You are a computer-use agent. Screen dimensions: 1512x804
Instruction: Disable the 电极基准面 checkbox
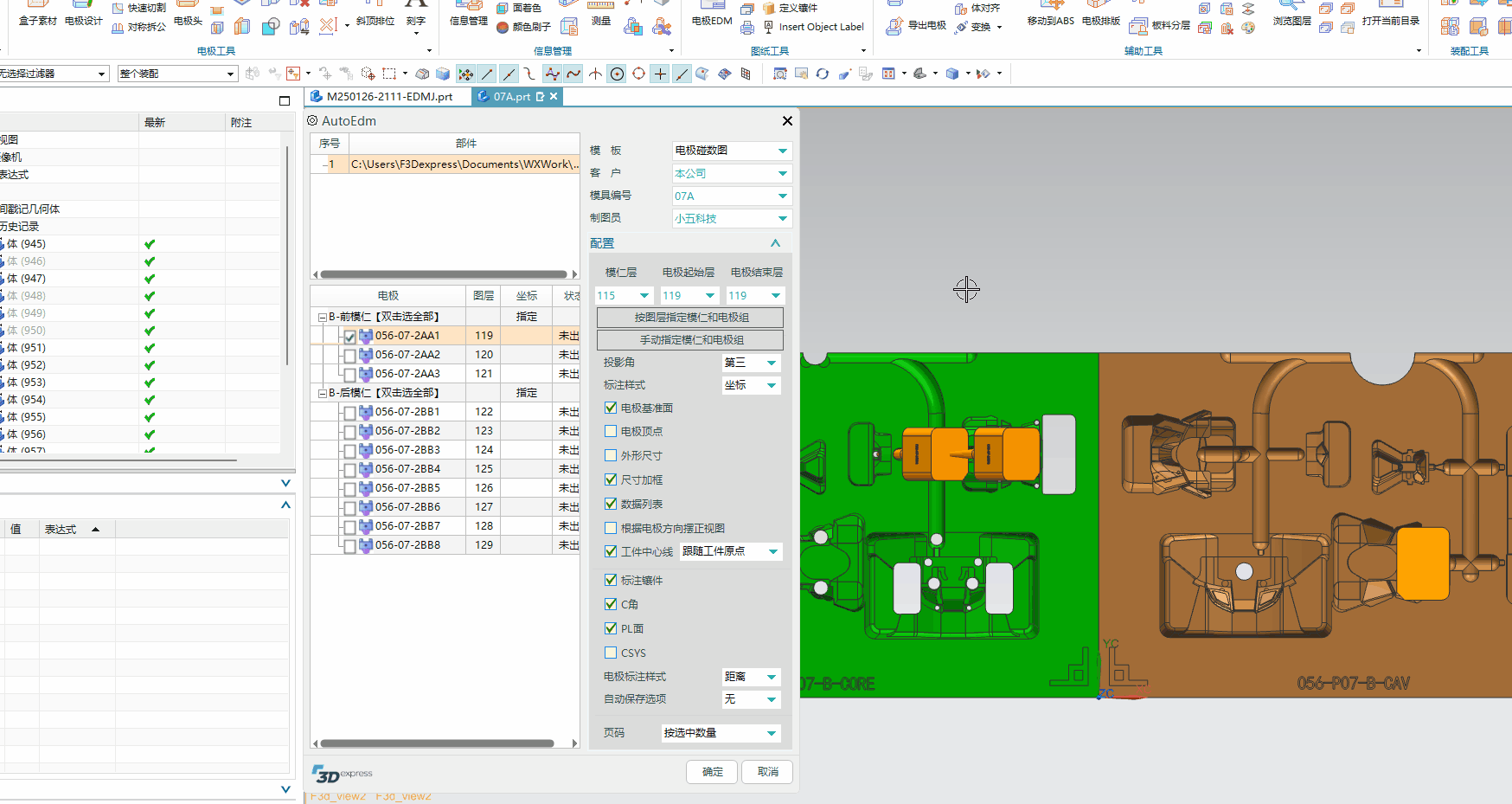611,408
